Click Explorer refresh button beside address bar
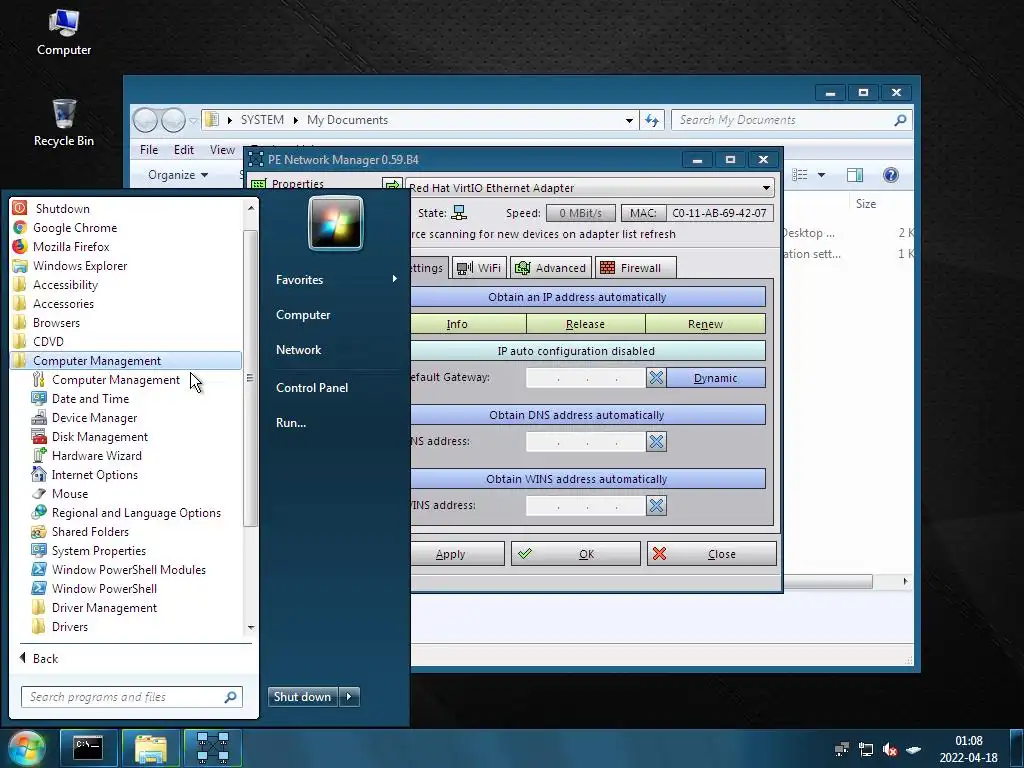The image size is (1024, 768). click(652, 120)
